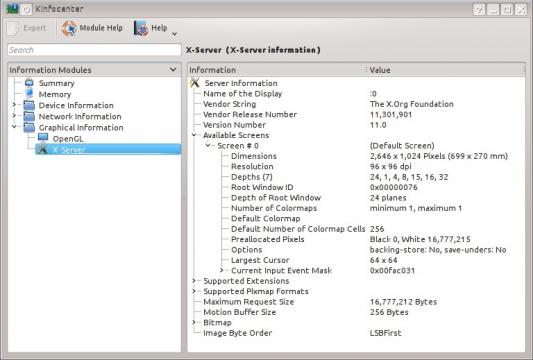Click the Device Information folder icon
The width and height of the screenshot is (533, 360).
tap(29, 105)
